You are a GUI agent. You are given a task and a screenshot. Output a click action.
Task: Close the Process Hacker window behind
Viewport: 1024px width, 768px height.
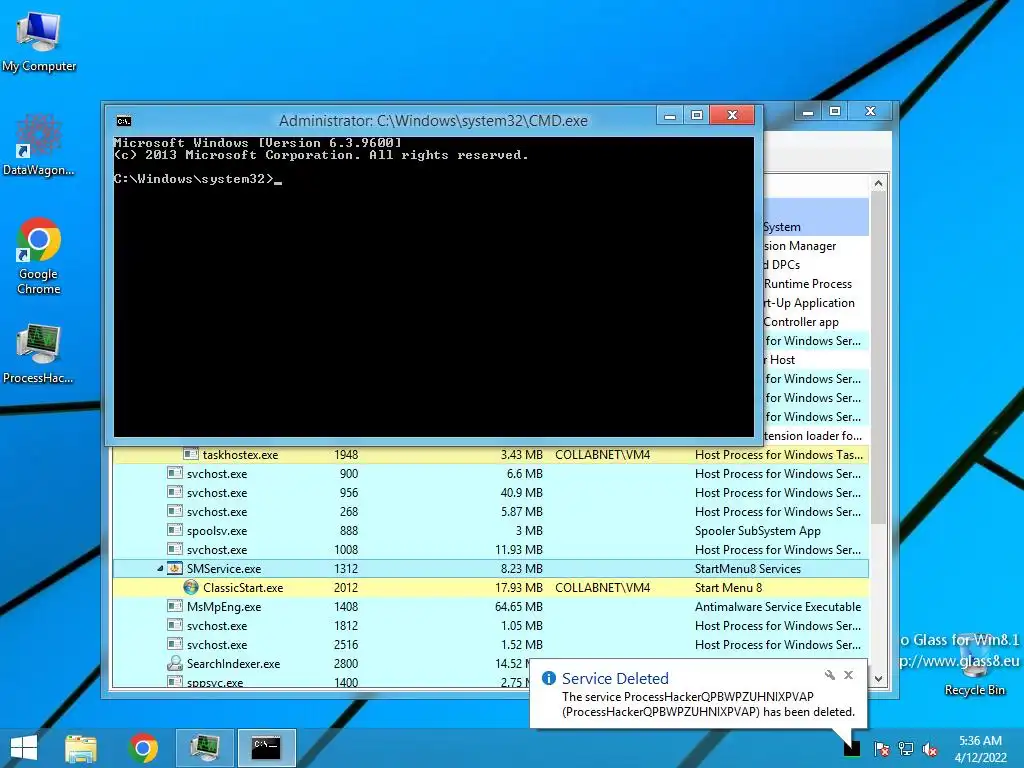[870, 112]
